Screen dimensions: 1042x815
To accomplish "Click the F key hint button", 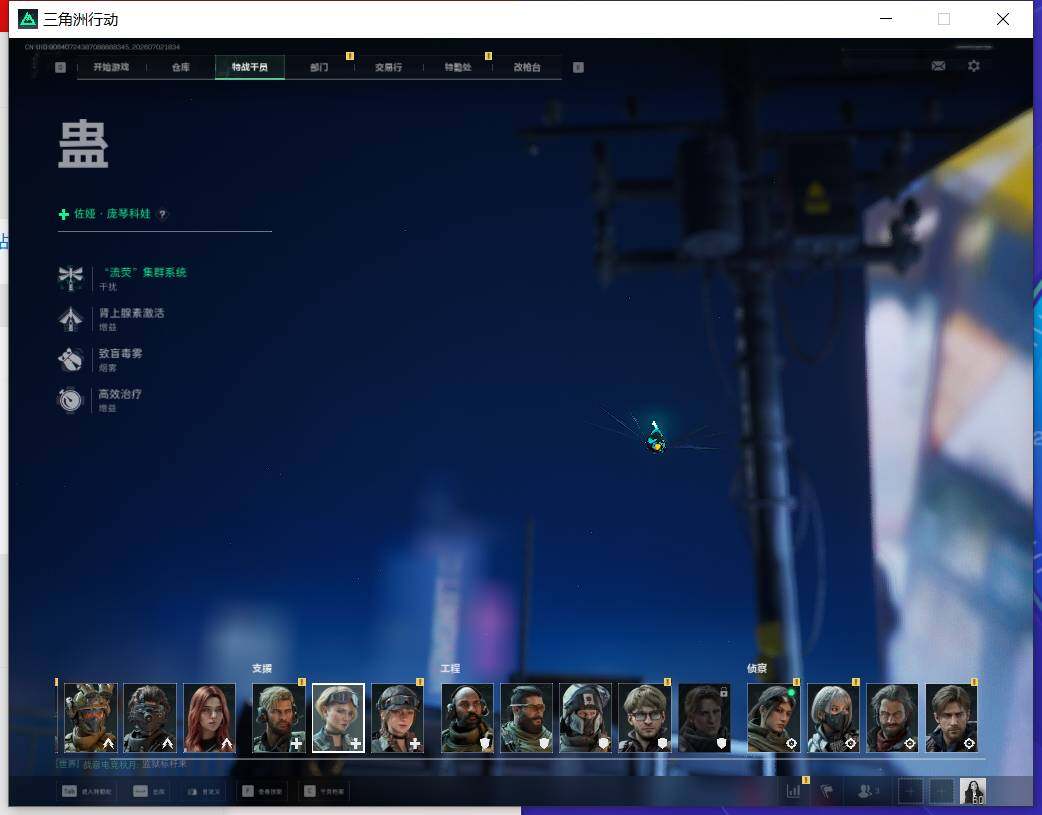I will pyautogui.click(x=248, y=791).
